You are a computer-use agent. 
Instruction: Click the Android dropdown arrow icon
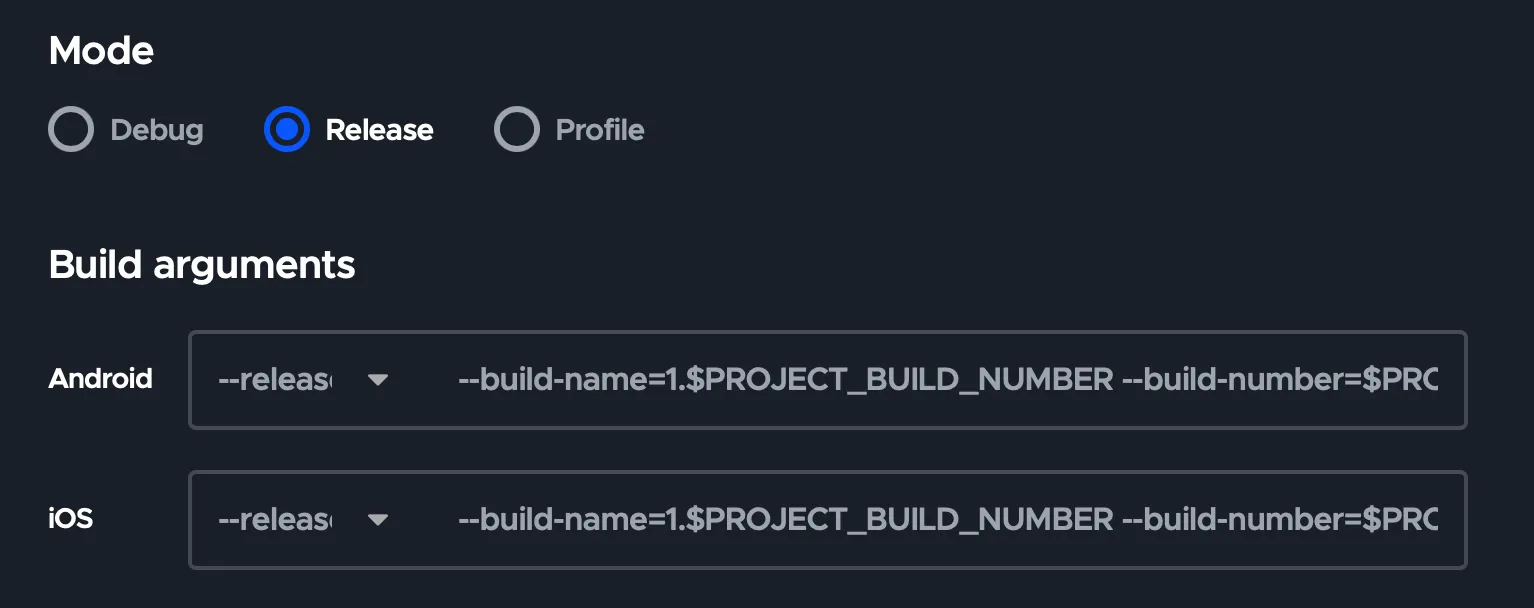(377, 380)
